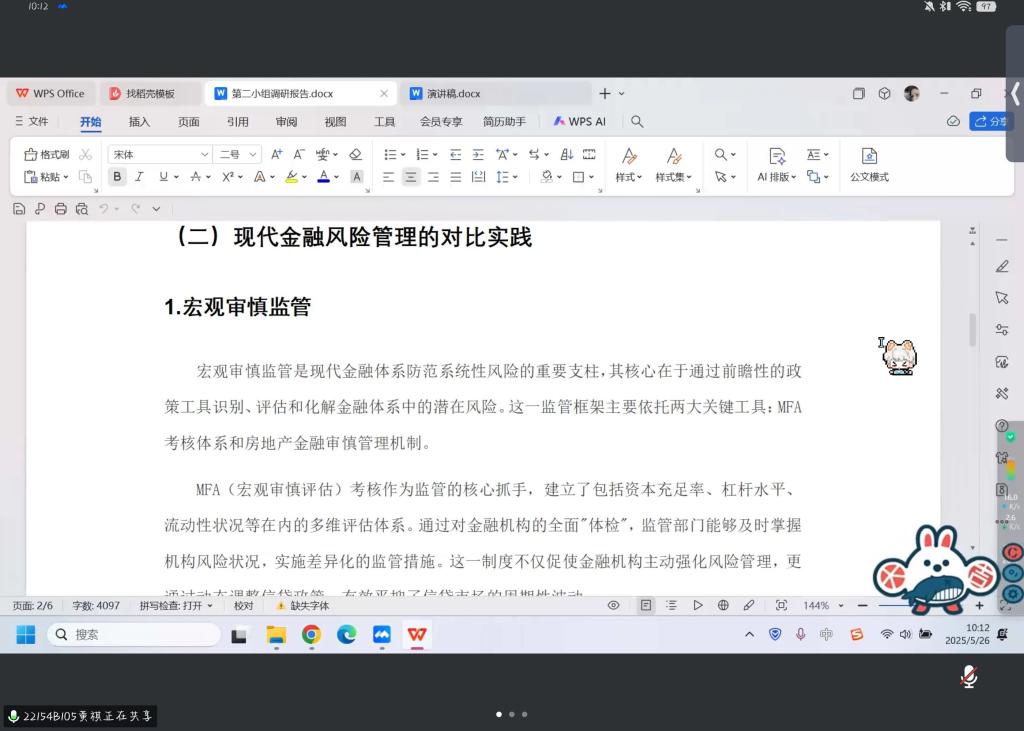Open the 公文模式 document mode
The height and width of the screenshot is (731, 1024).
(x=869, y=164)
